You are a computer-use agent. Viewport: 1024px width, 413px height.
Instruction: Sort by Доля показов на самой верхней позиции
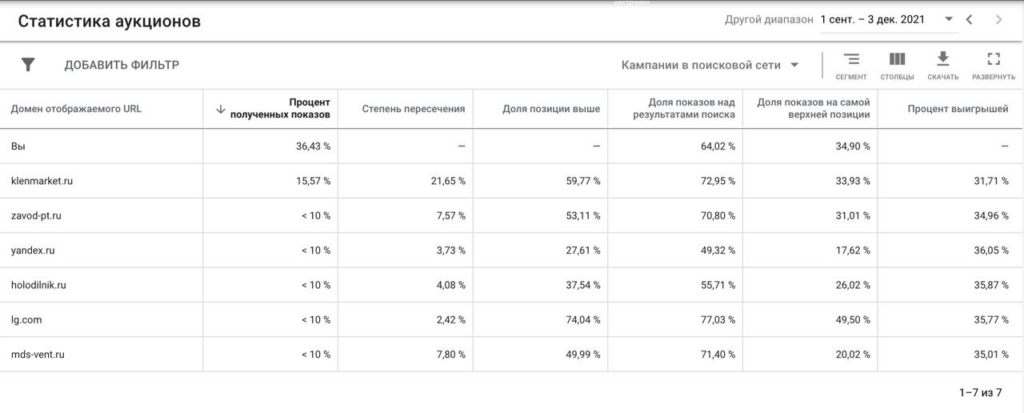point(813,109)
